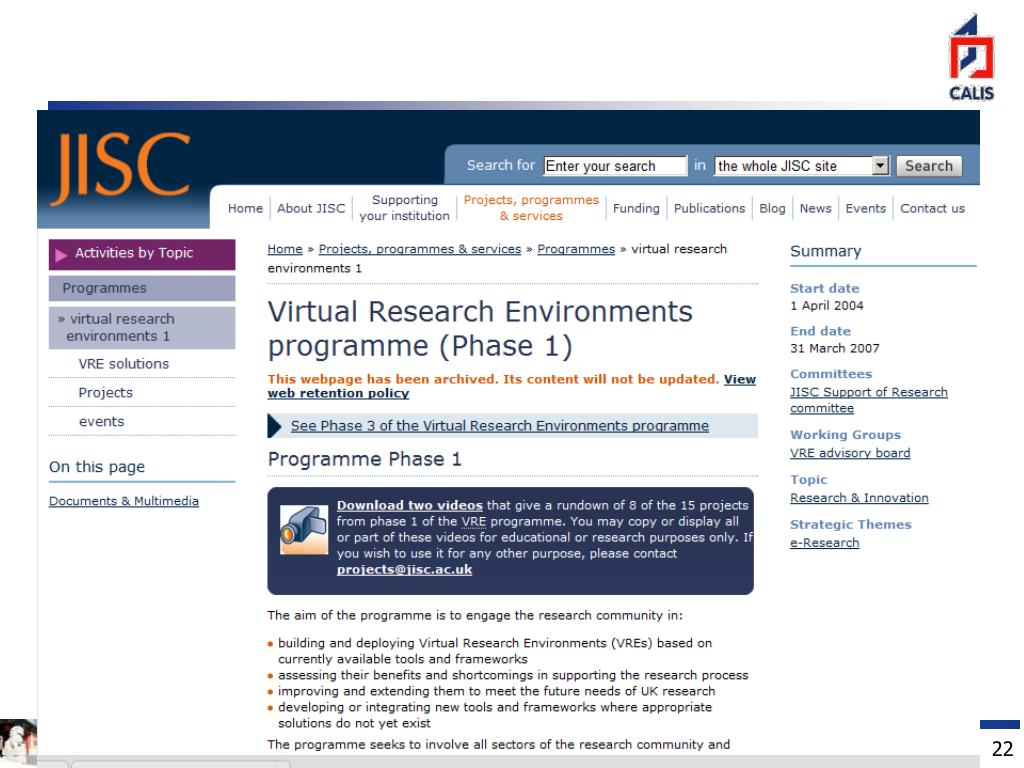This screenshot has width=1024, height=768.
Task: Open Supporting your institution menu
Action: coord(404,208)
